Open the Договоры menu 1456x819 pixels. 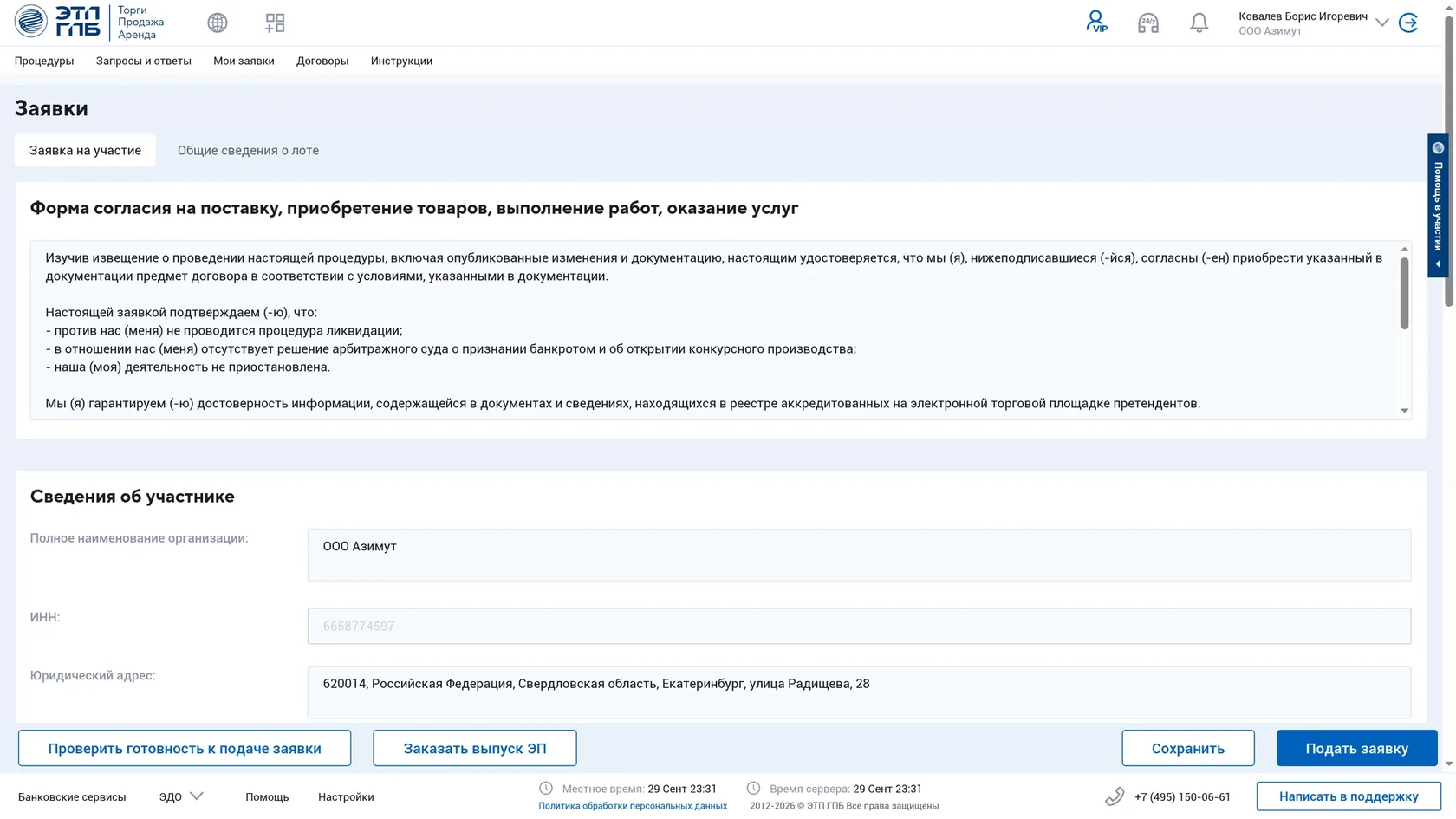(322, 61)
